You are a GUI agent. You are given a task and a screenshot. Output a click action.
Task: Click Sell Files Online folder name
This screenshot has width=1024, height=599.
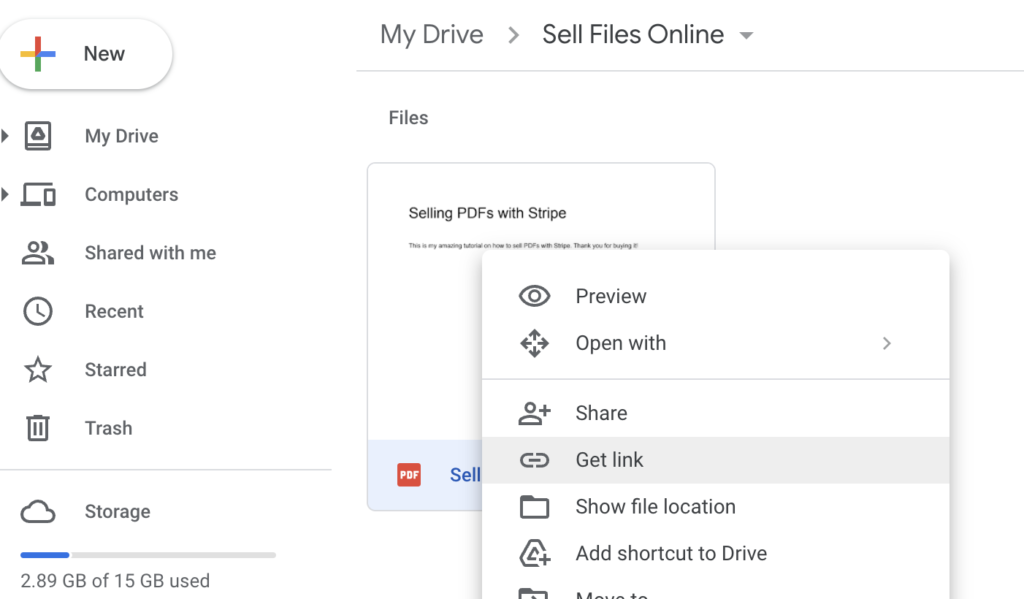[633, 35]
